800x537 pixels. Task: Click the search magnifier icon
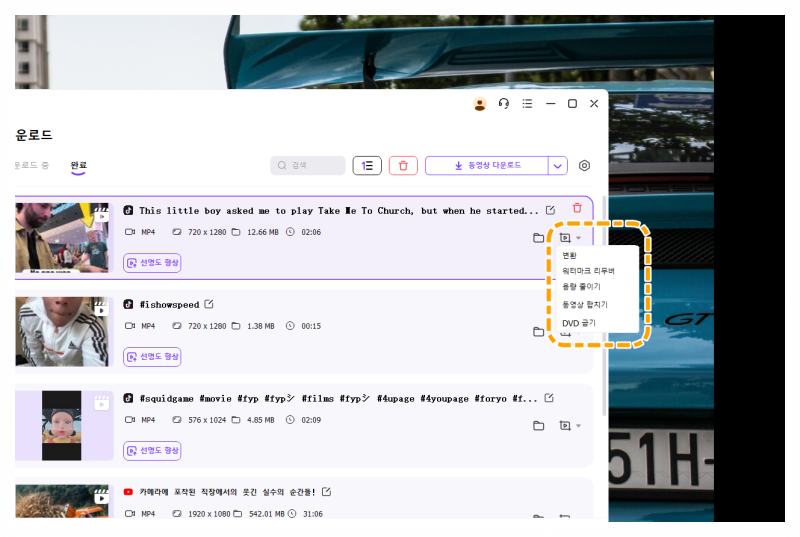pyautogui.click(x=282, y=165)
